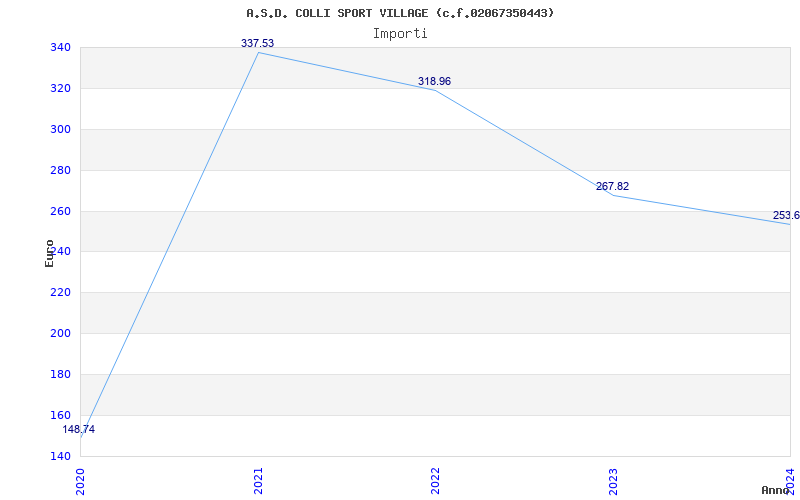Select the 2023 x-axis label
This screenshot has width=800, height=500.
pyautogui.click(x=613, y=481)
